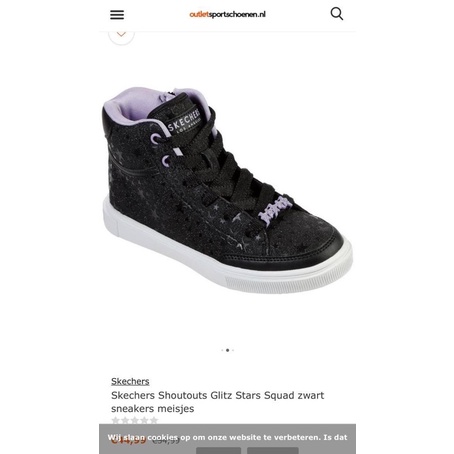Rate the product with the fifth star

(154, 421)
